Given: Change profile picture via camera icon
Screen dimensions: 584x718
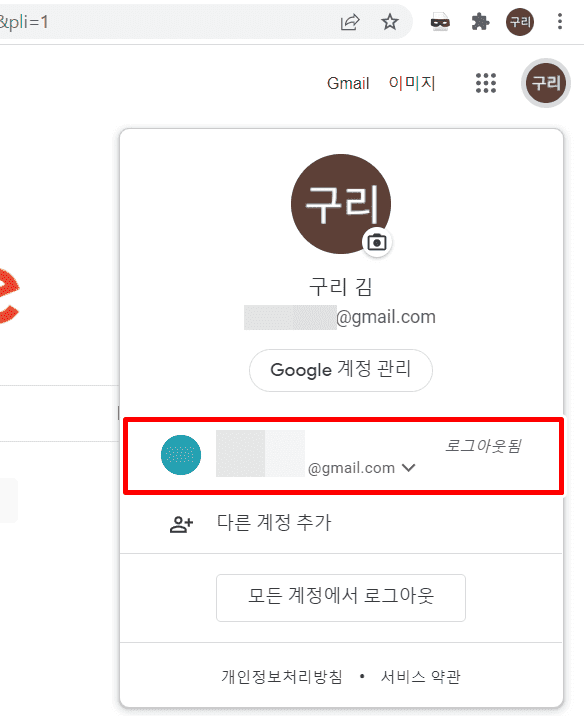Looking at the screenshot, I should (x=377, y=242).
